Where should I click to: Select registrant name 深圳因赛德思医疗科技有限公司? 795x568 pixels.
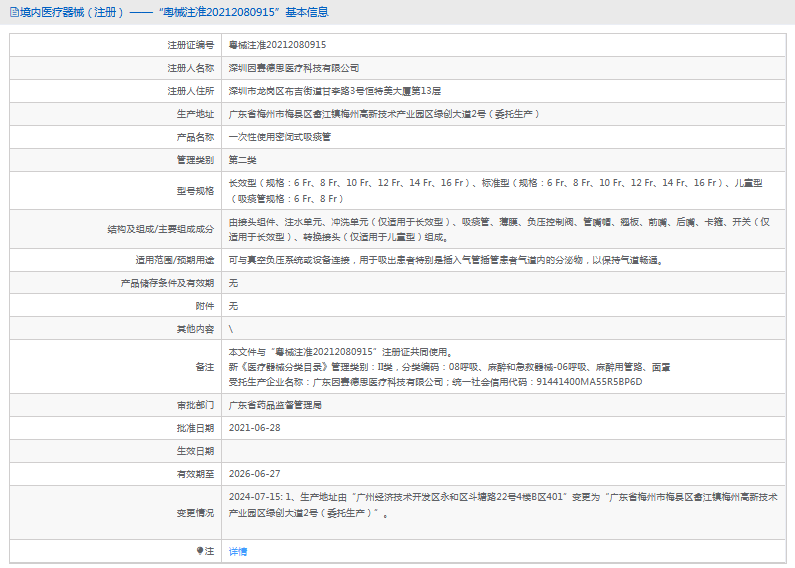point(294,68)
